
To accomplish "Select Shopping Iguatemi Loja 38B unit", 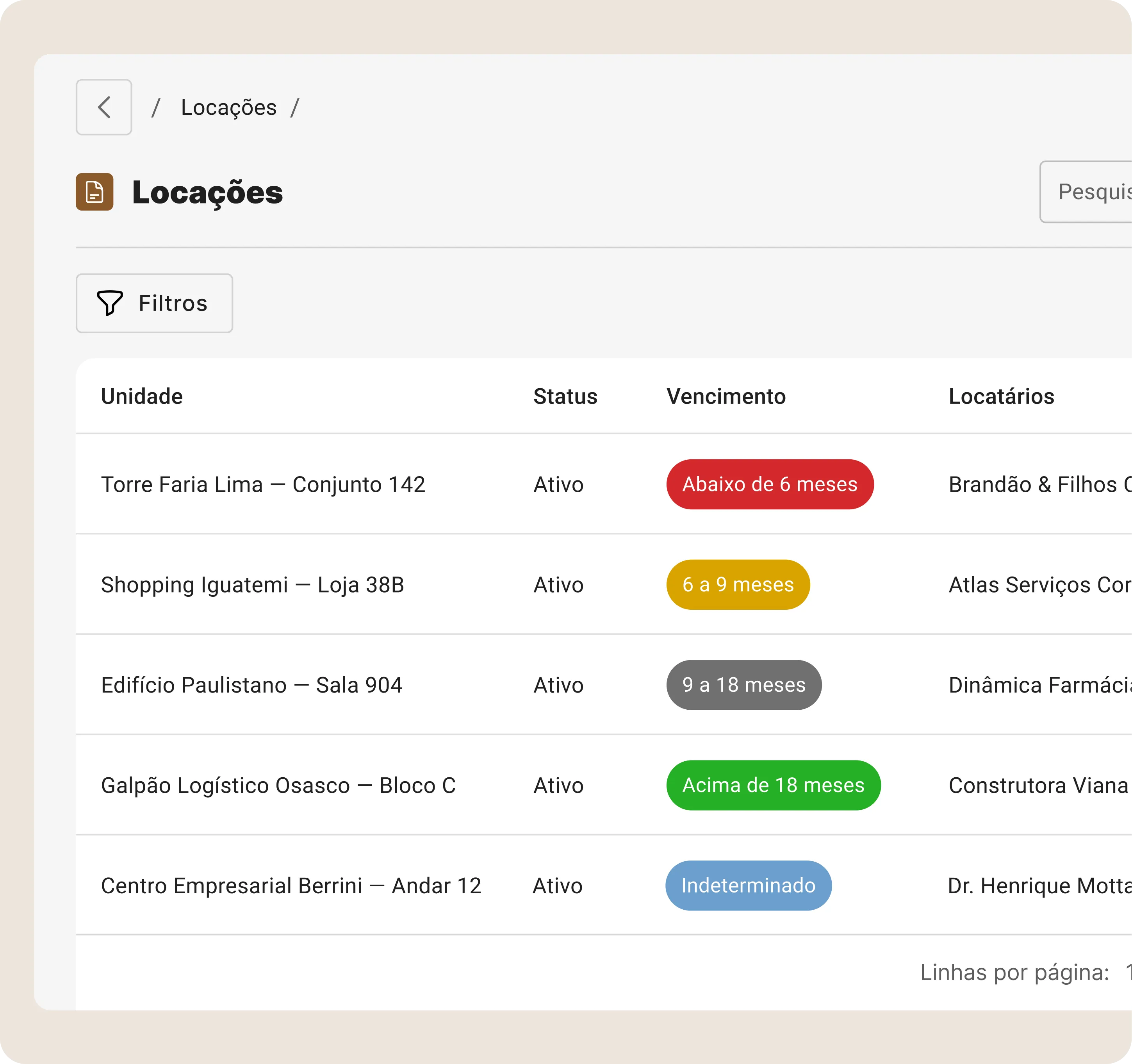I will 252,585.
